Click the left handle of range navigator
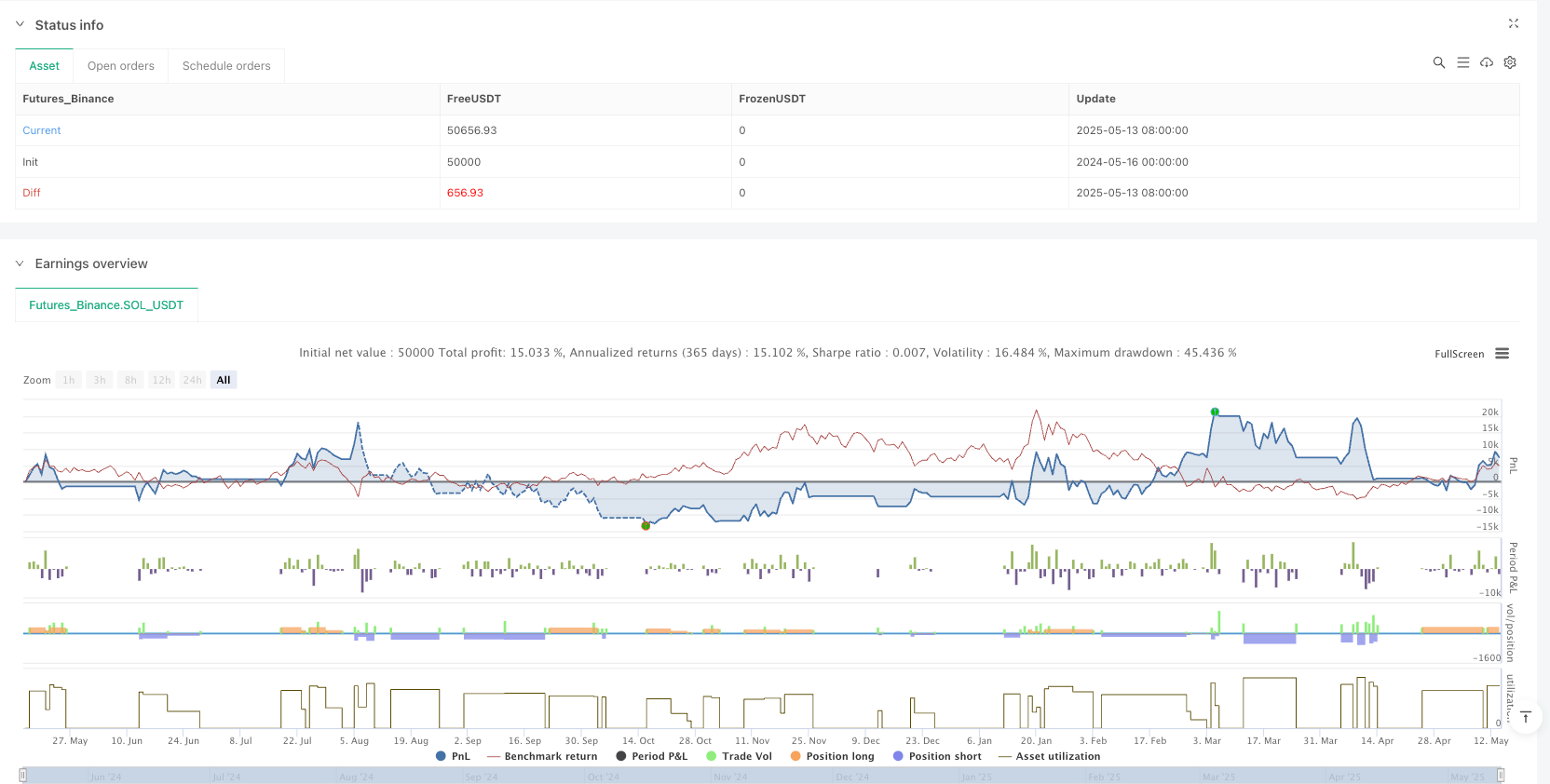This screenshot has height=784, width=1550. [23, 775]
